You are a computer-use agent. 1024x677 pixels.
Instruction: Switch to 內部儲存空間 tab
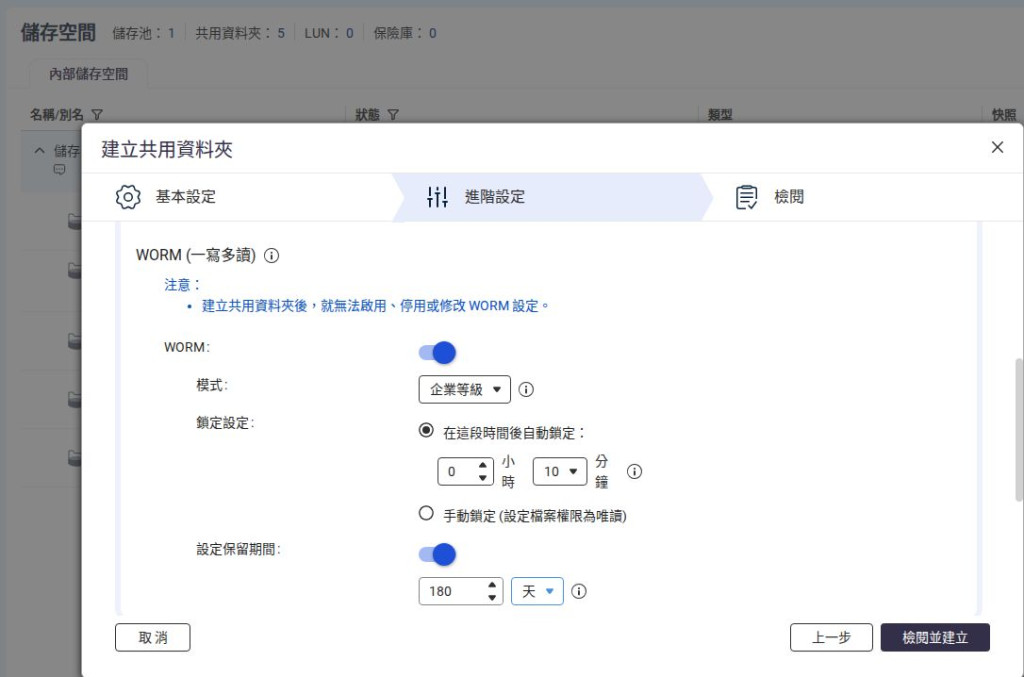pyautogui.click(x=89, y=74)
